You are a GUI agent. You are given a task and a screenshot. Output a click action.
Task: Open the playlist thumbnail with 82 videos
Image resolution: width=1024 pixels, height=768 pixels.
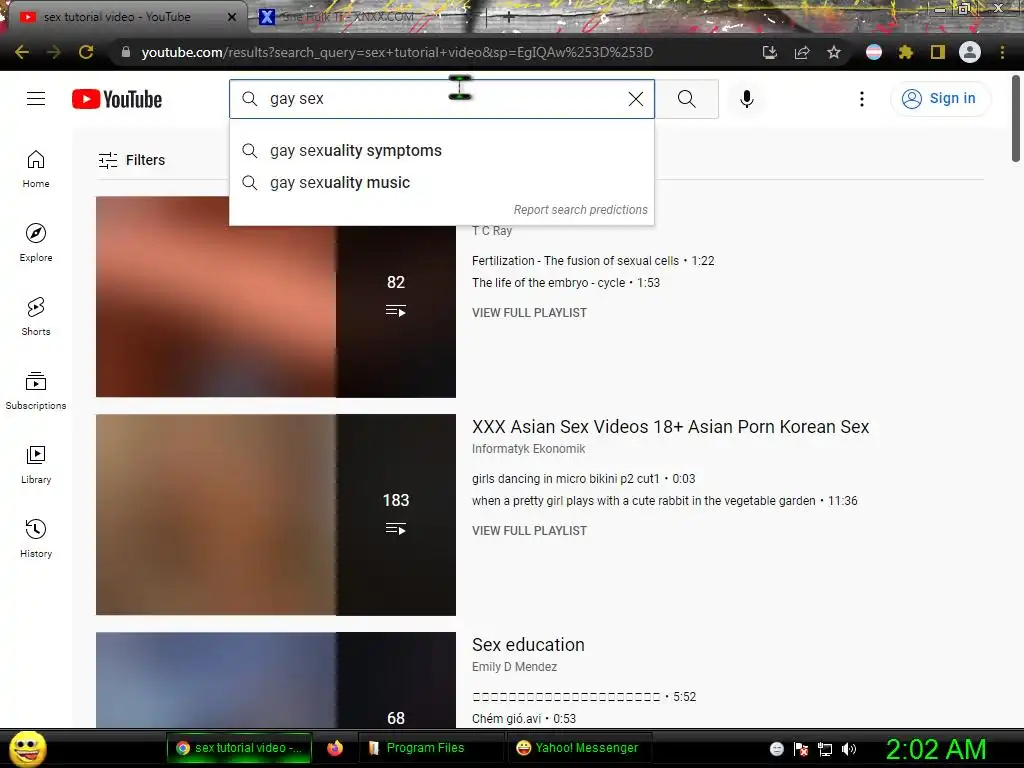[276, 297]
